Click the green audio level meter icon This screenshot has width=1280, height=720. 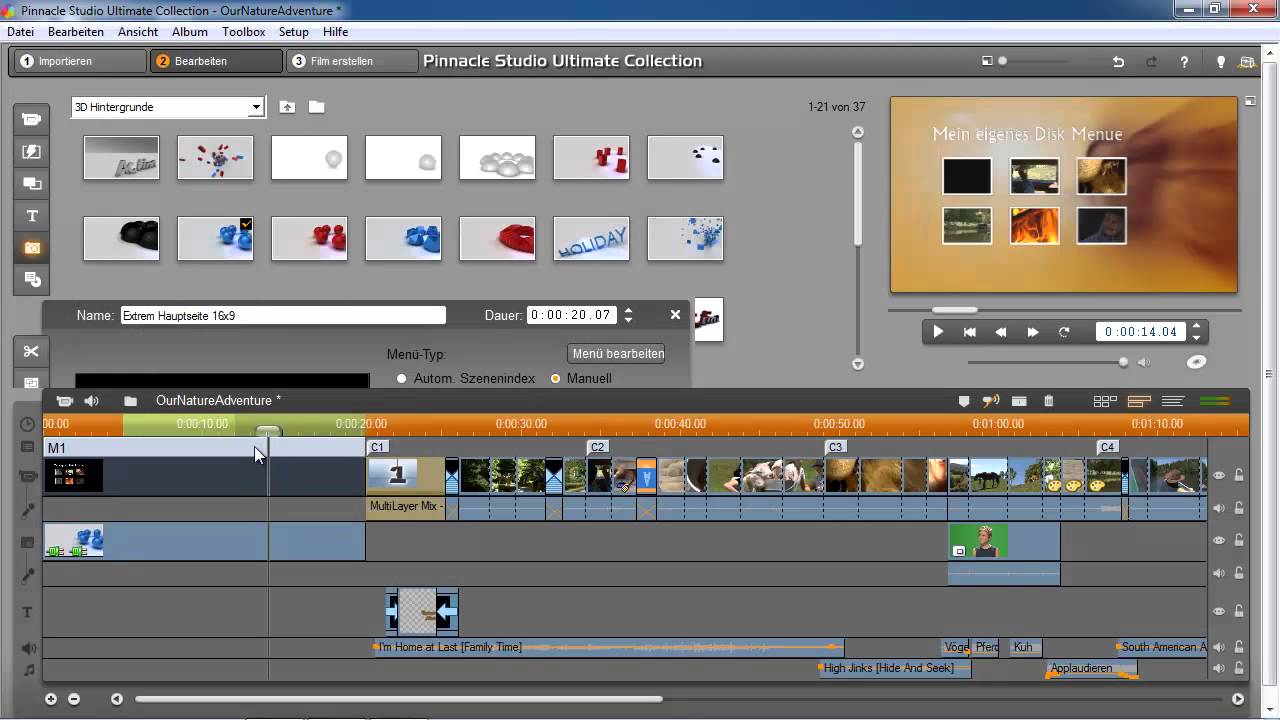[x=1214, y=401]
